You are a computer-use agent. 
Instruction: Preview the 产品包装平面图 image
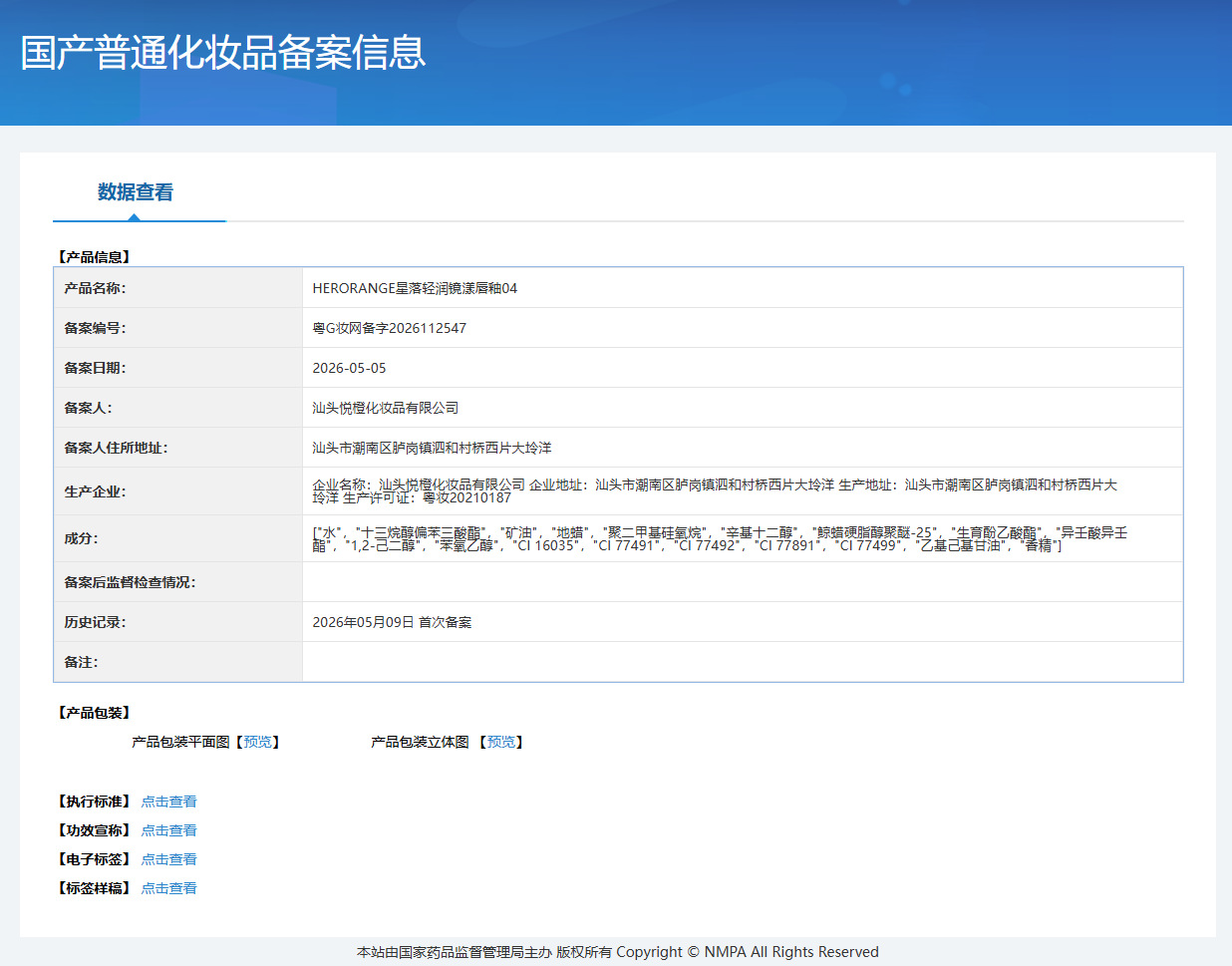point(257,742)
